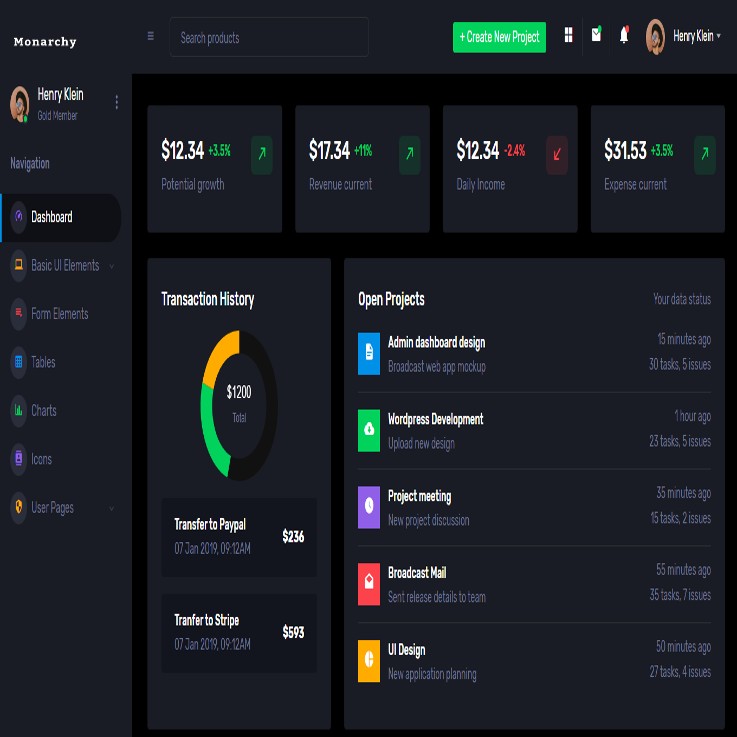
Task: Click the $593 transaction amount
Action: 293,632
